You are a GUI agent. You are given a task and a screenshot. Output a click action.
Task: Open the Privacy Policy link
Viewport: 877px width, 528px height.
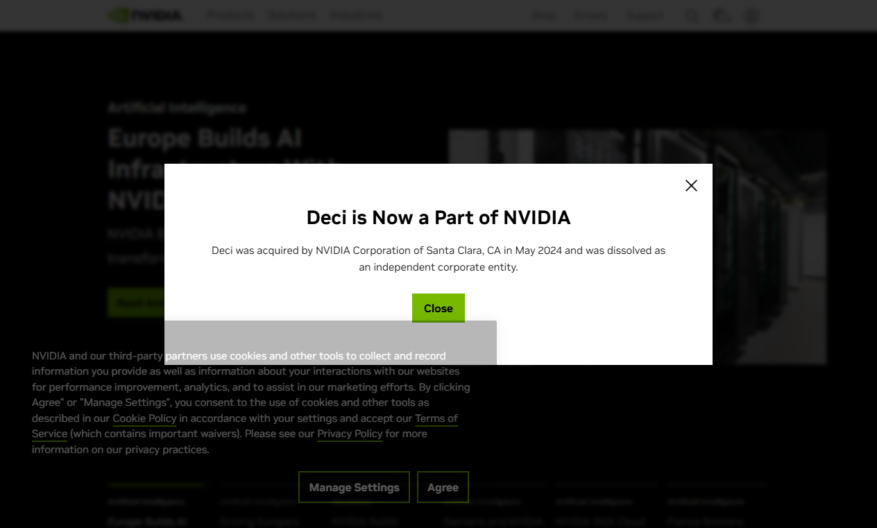[350, 434]
